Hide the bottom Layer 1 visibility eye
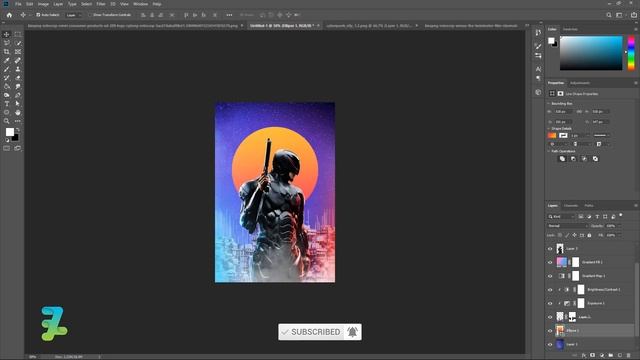Viewport: 640px width, 360px height. 550,344
